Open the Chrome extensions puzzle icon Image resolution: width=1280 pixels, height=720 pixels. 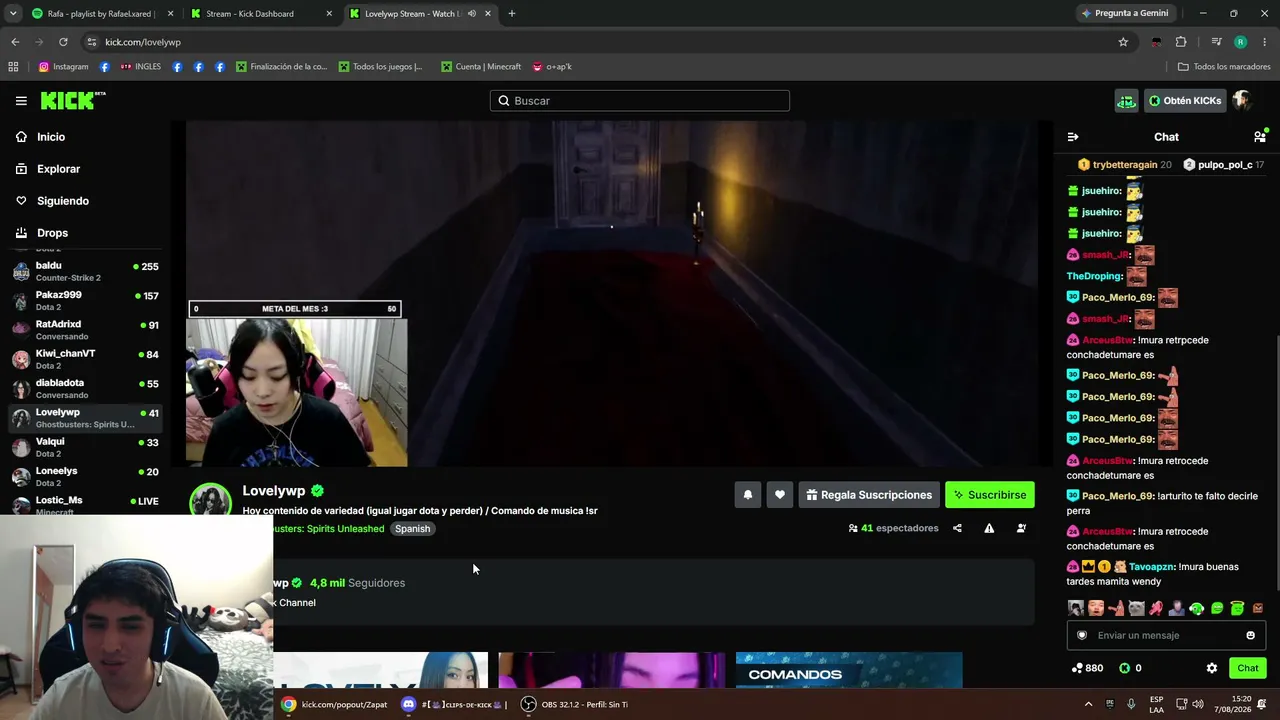pos(1181,42)
